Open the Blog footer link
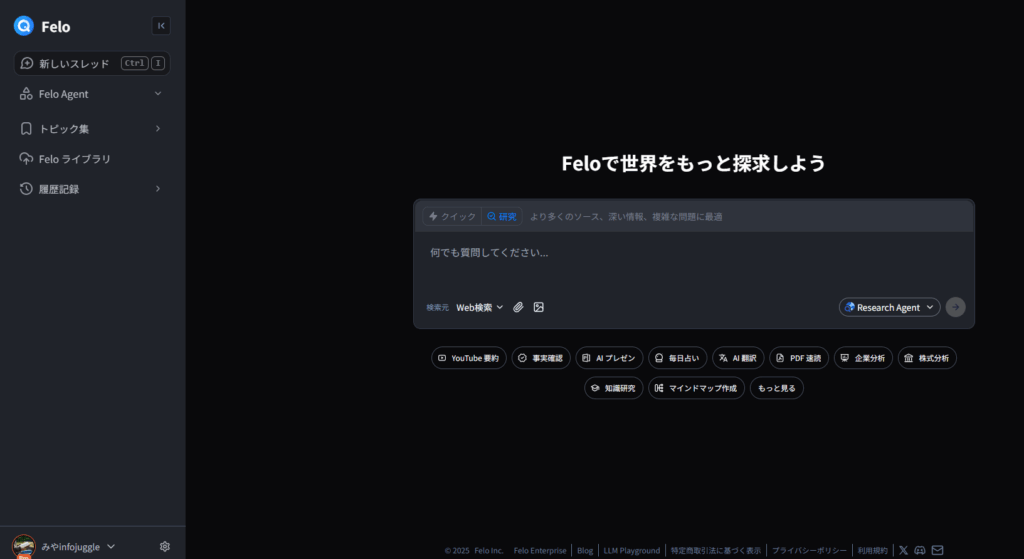1024x559 pixels. [585, 551]
